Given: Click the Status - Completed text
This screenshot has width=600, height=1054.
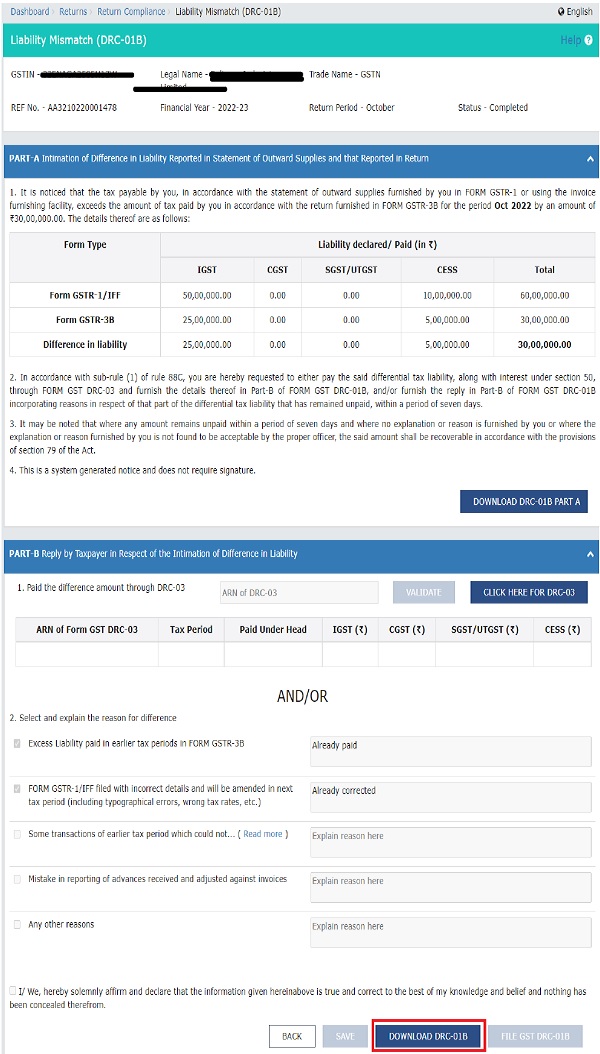Looking at the screenshot, I should coord(492,108).
